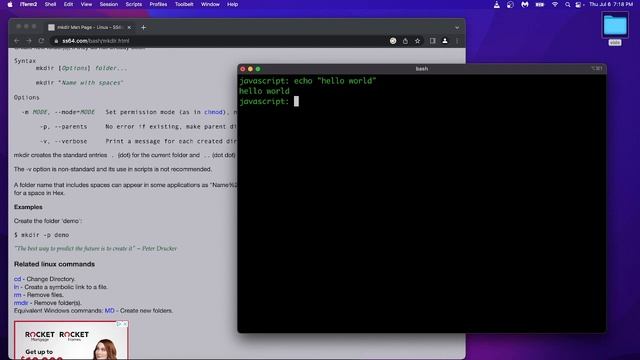Image resolution: width=640 pixels, height=360 pixels.
Task: Open Spotlight search icon
Action: (x=567, y=4)
